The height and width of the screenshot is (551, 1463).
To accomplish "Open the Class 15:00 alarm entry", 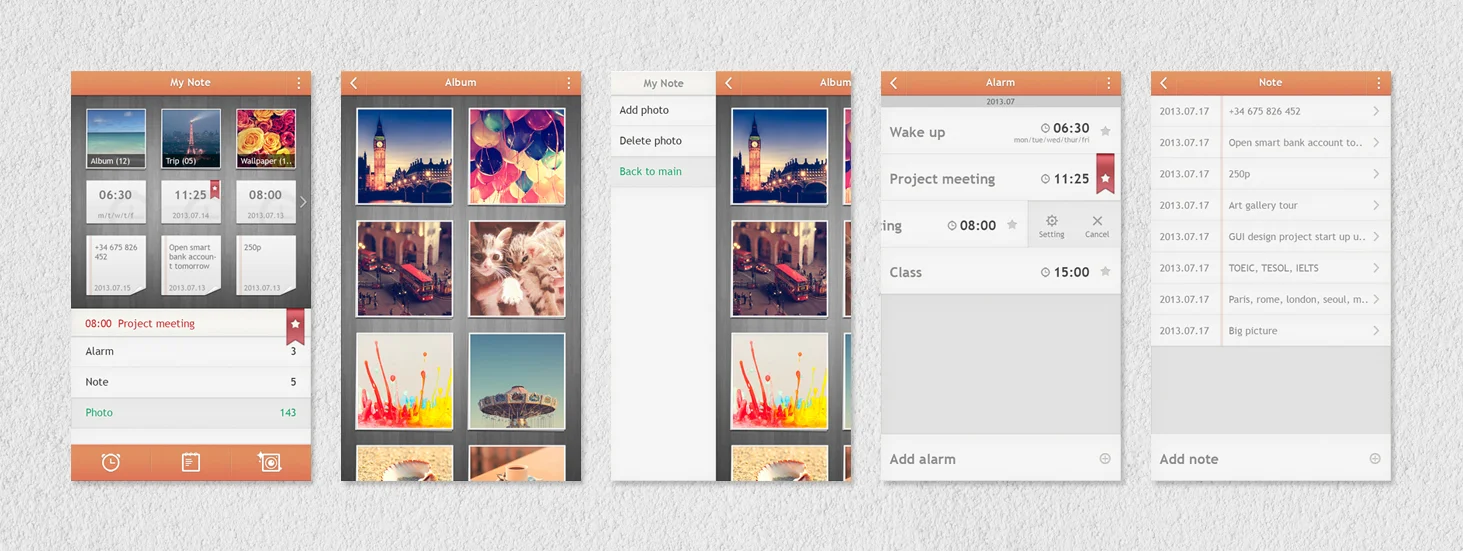I will [x=1001, y=272].
